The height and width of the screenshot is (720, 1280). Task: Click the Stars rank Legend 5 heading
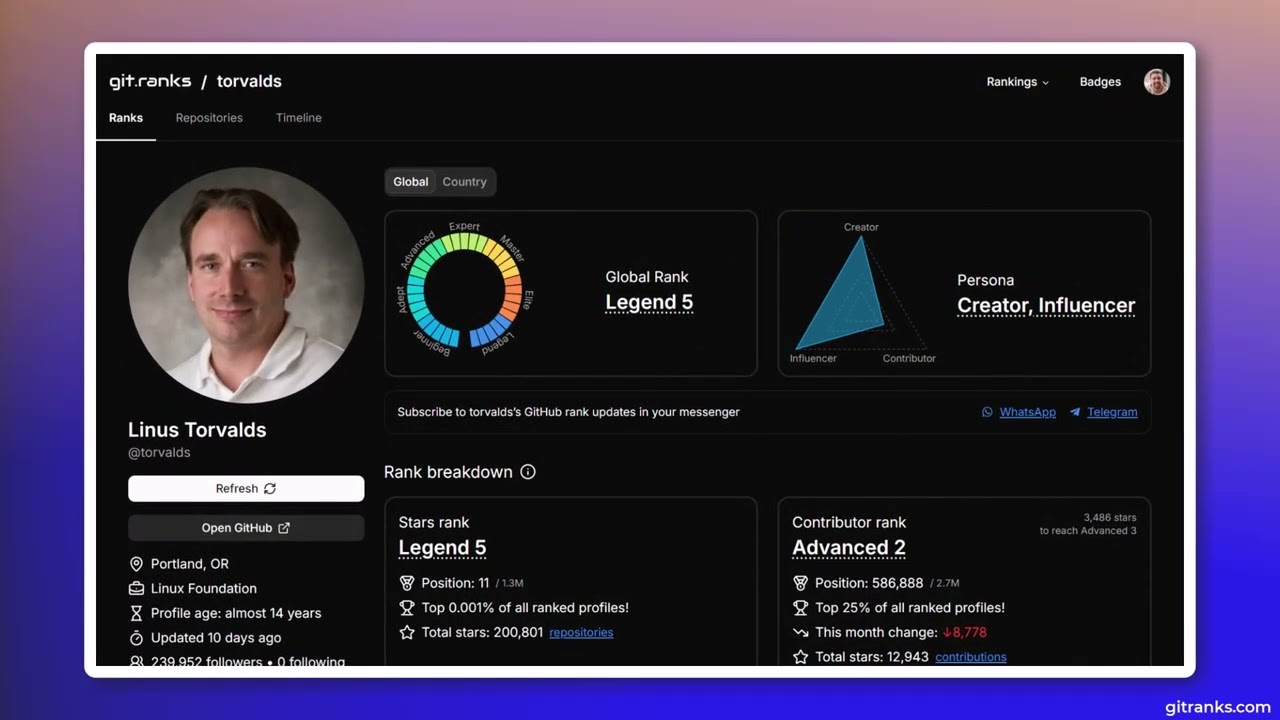442,548
